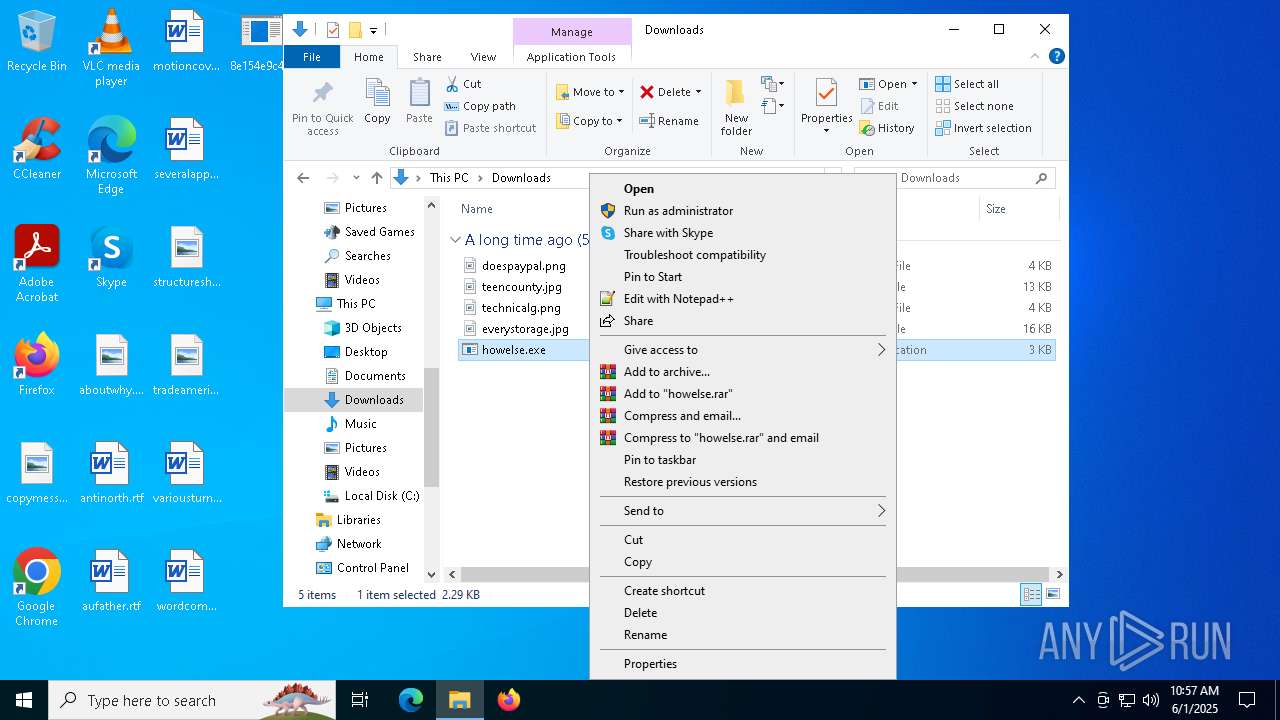Click the Properties ribbon icon
The width and height of the screenshot is (1280, 720).
826,94
